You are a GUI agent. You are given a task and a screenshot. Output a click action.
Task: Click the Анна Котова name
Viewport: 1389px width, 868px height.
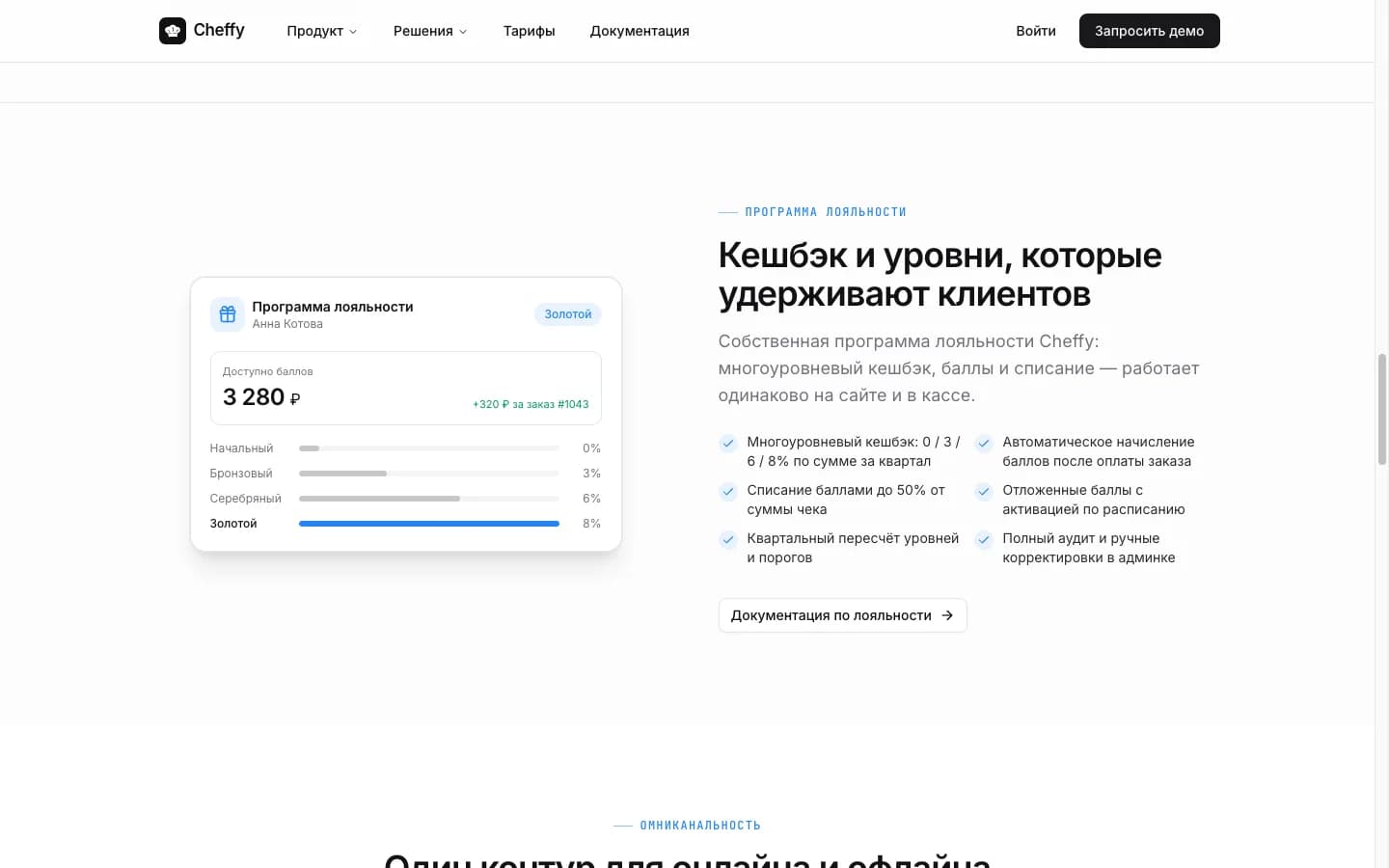pos(287,324)
